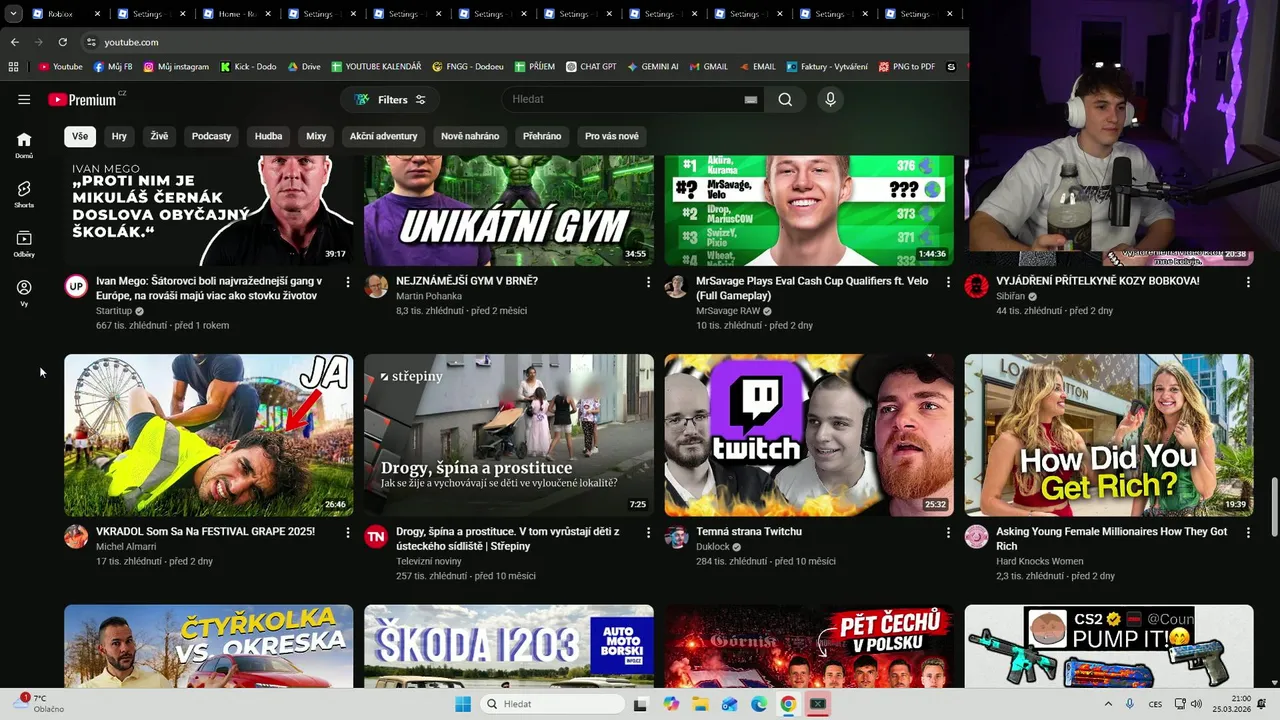Open more options for FESTIVAL GRAPE 2025 video

coord(348,533)
